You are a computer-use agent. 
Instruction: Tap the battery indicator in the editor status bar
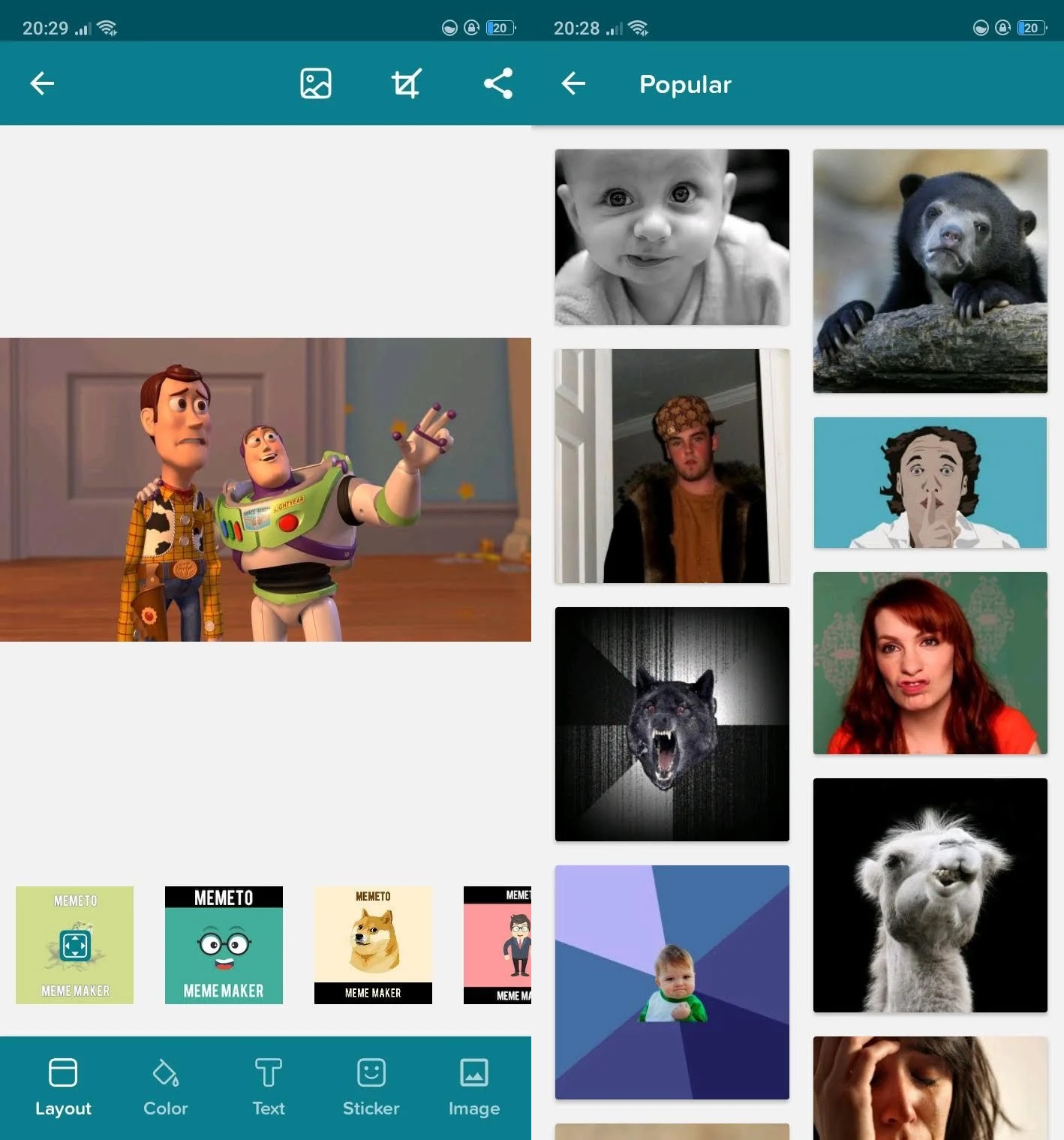(501, 28)
